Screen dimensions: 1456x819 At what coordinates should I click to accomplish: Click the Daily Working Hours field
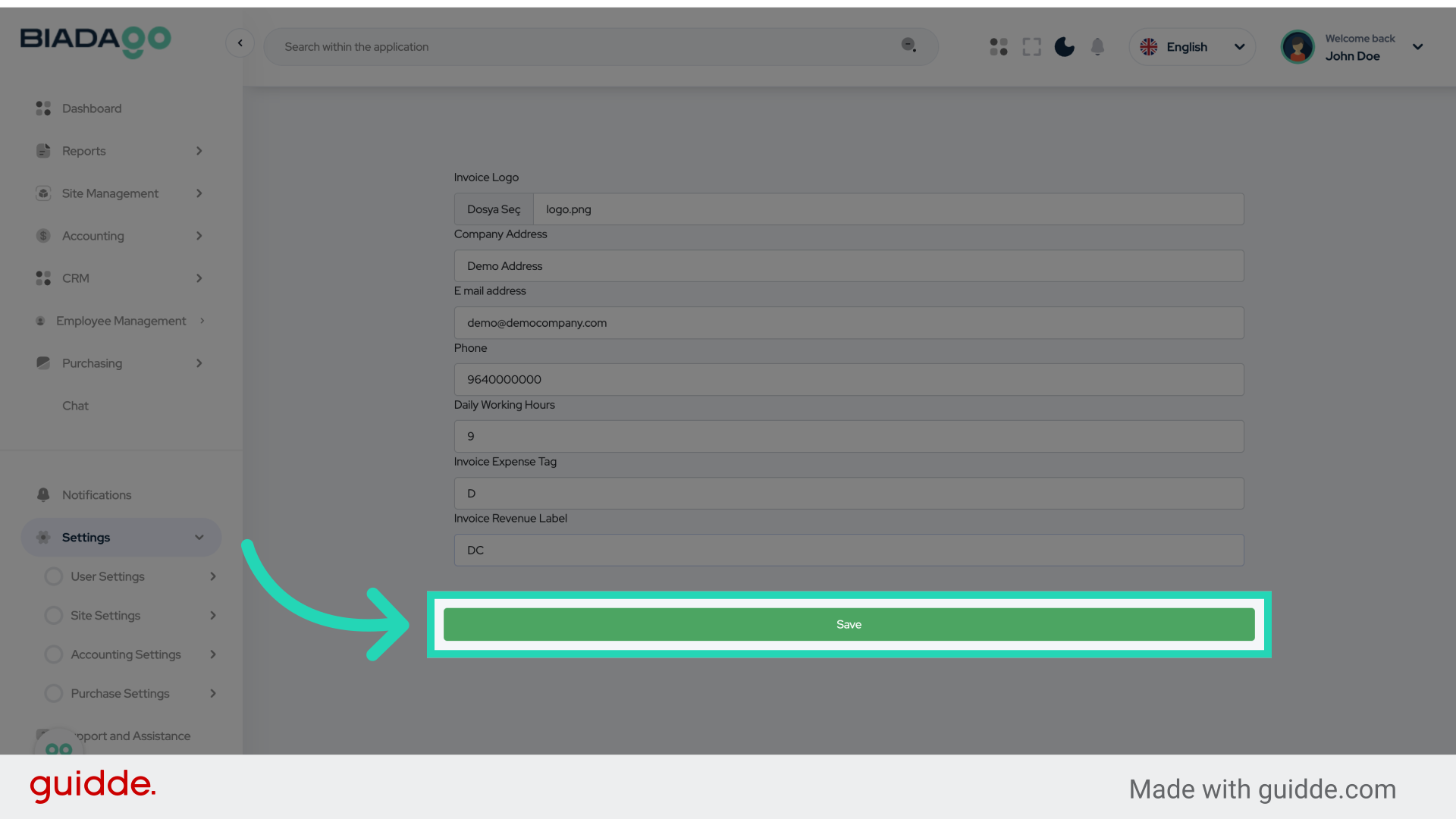tap(849, 437)
